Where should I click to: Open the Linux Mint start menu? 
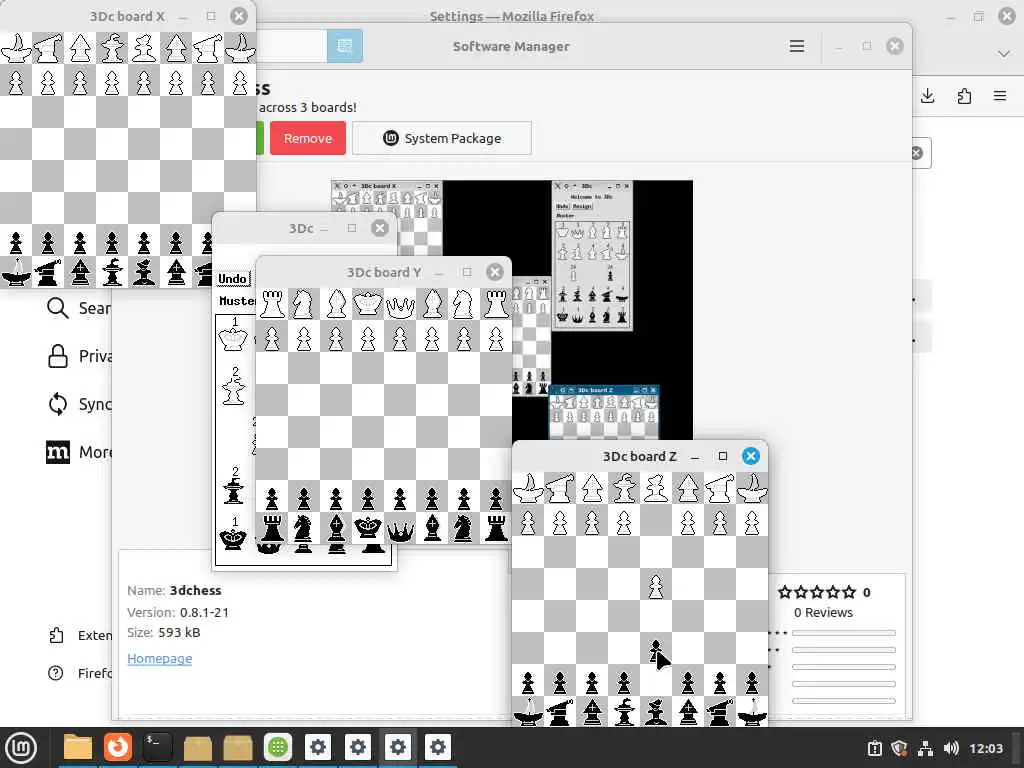(x=21, y=747)
